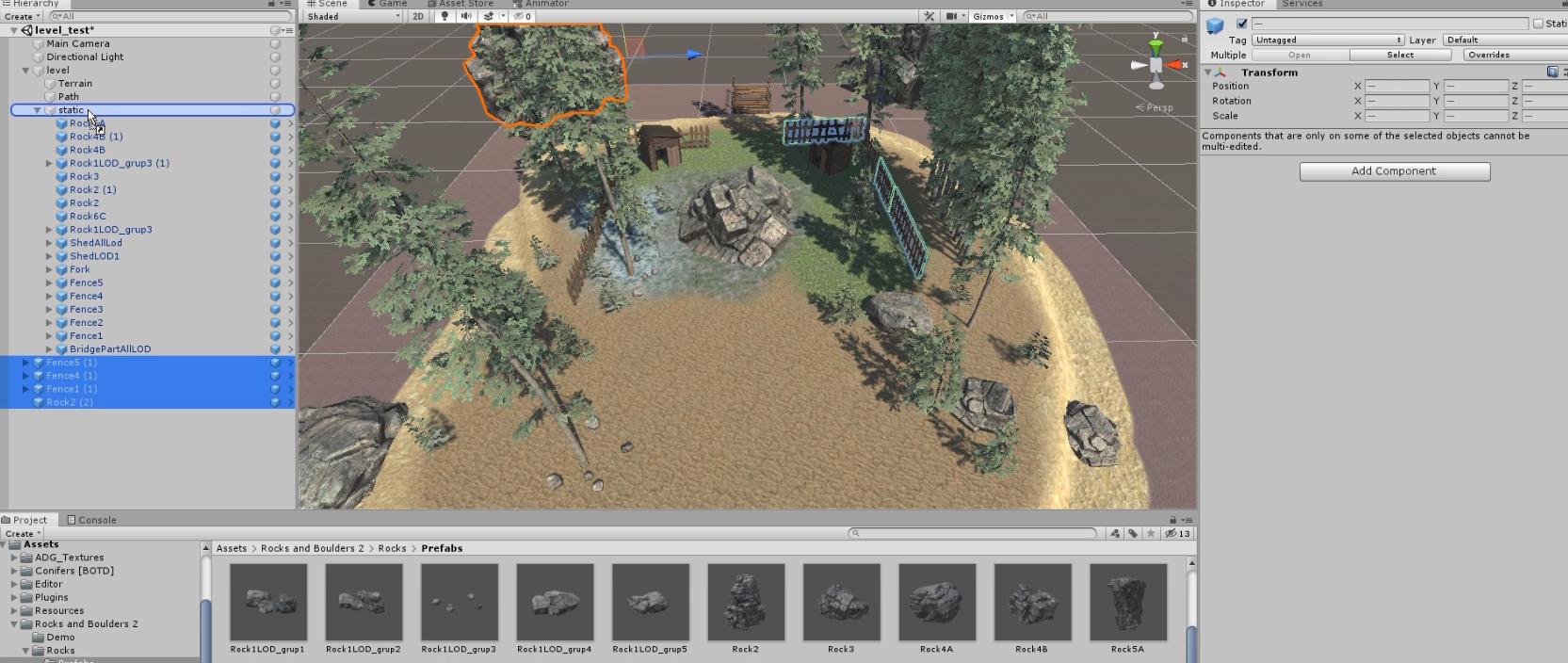Open scene tools wrench icon

(929, 16)
